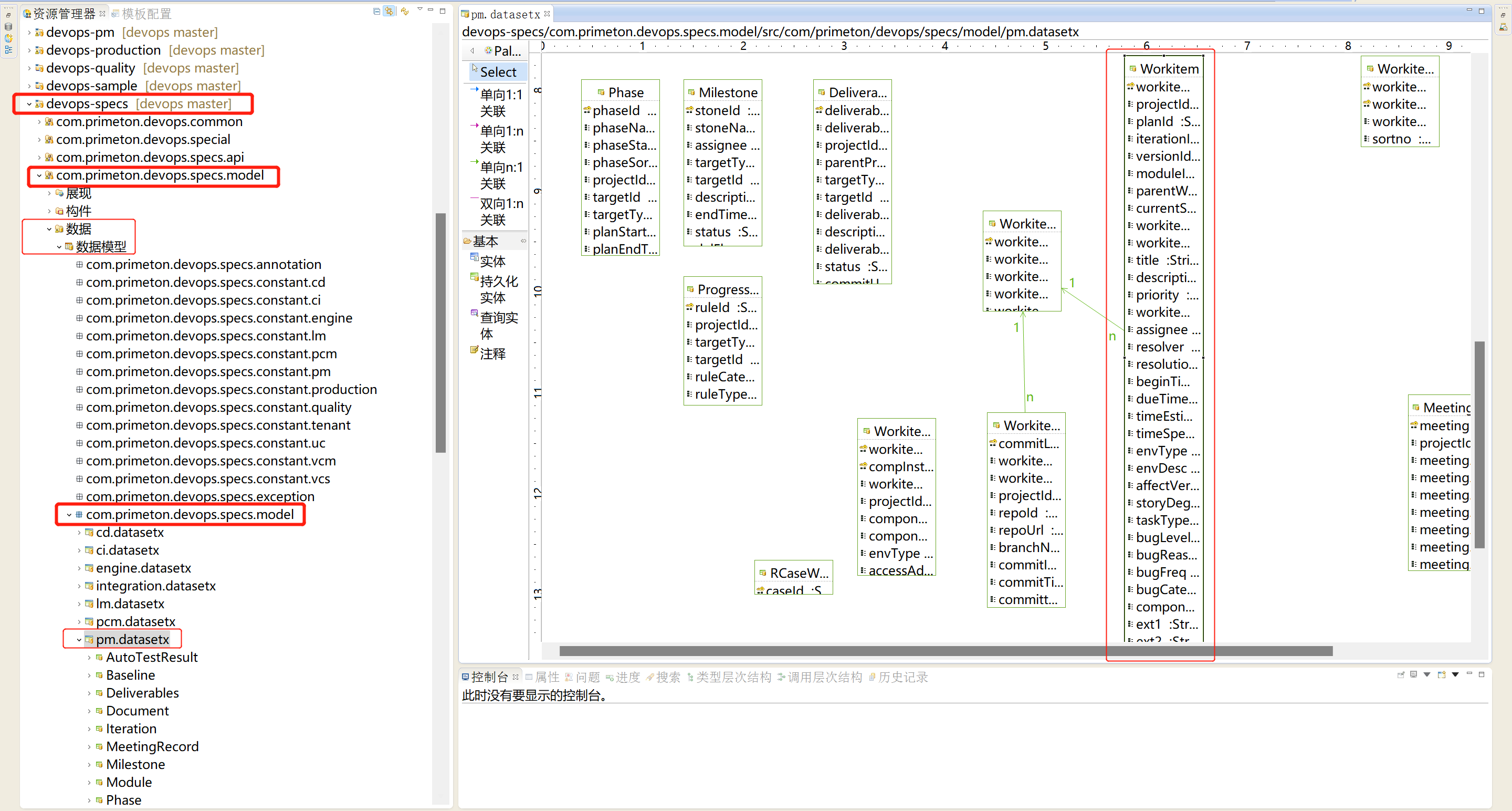The height and width of the screenshot is (811, 1512).
Task: Collapse the 基本 palette drawer
Action: (486, 241)
